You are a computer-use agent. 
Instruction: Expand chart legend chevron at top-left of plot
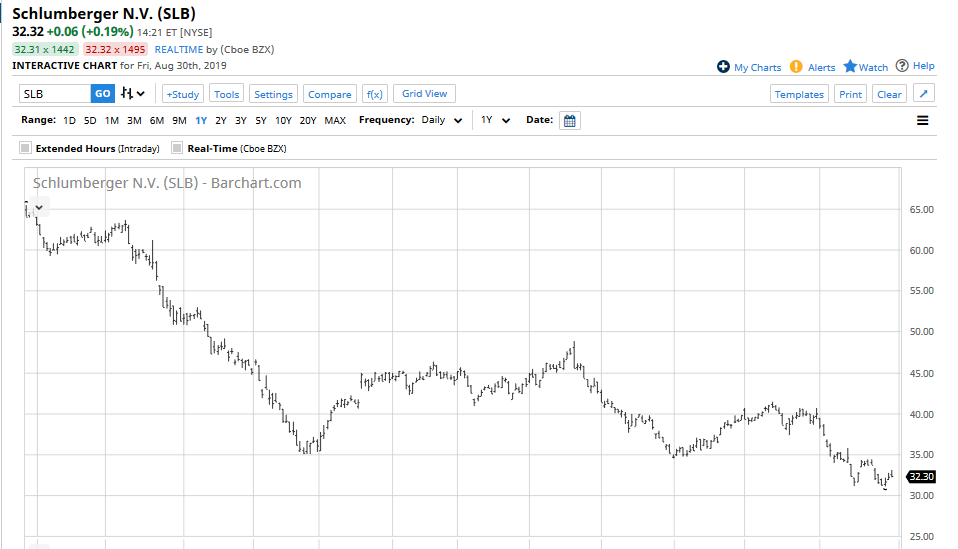39,208
